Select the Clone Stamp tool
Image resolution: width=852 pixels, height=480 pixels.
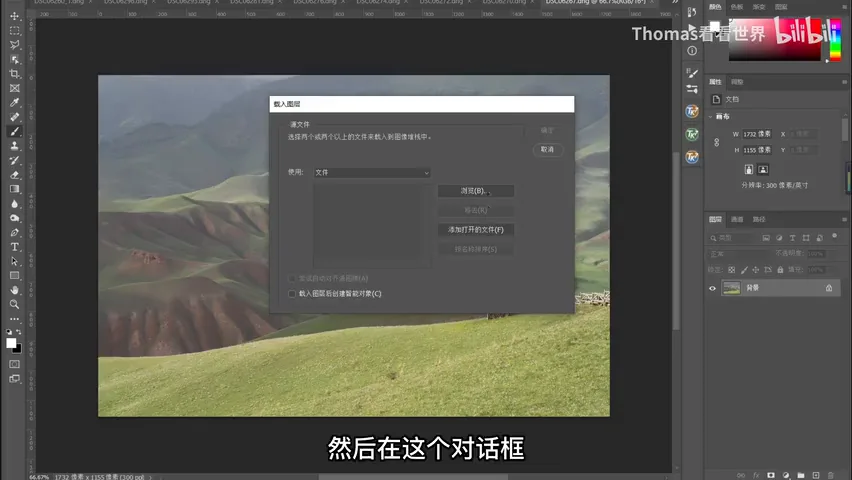point(15,146)
